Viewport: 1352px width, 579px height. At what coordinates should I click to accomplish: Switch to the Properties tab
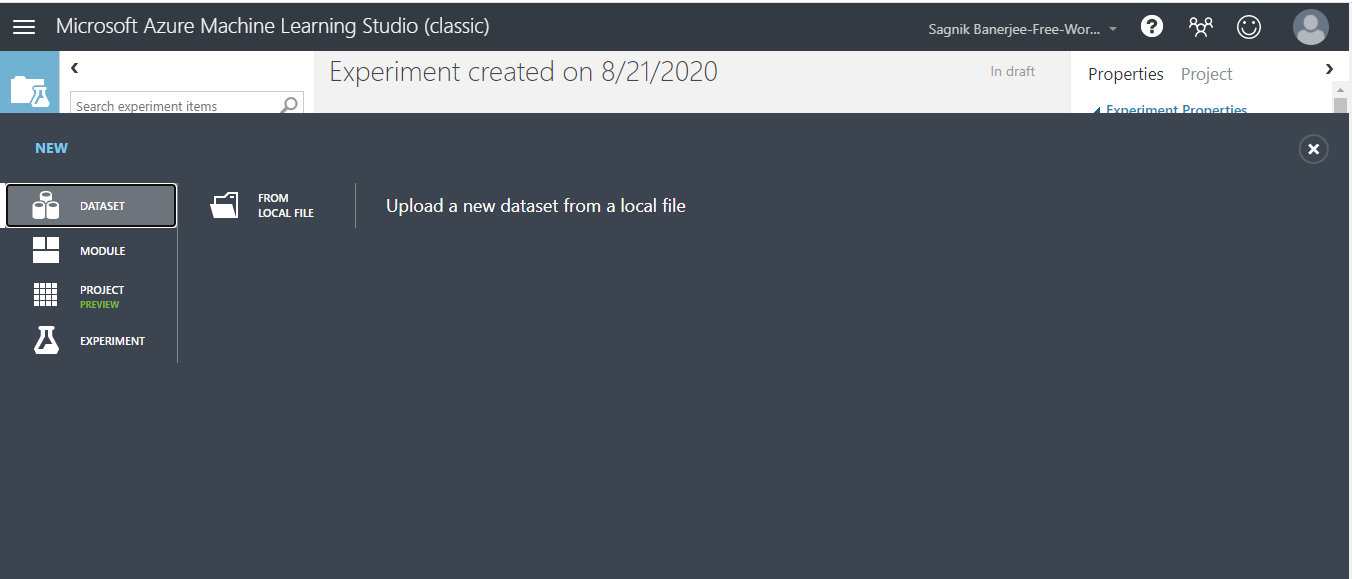pos(1126,74)
